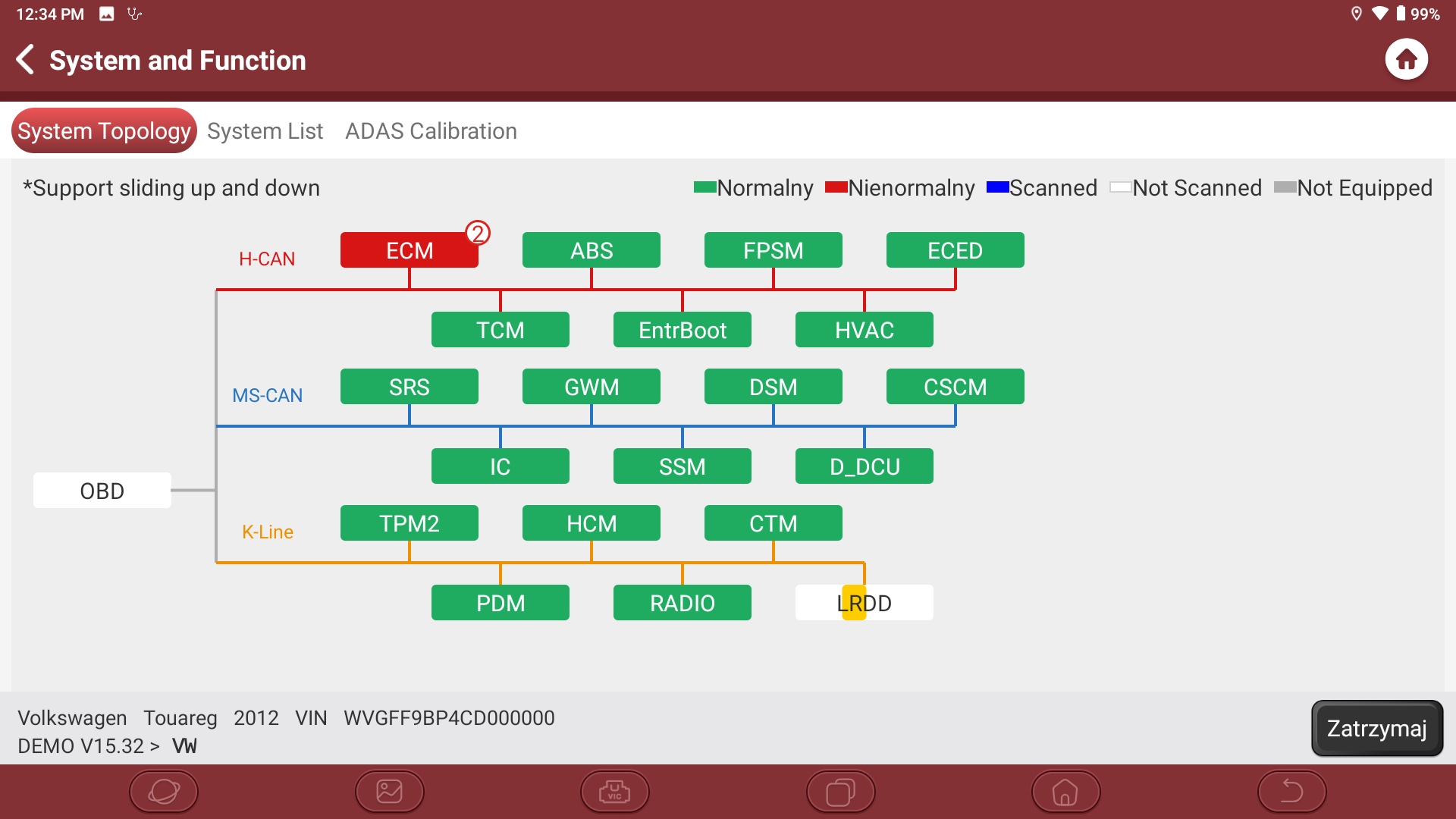The height and width of the screenshot is (819, 1456).
Task: Open the LRDD unscanned module
Action: click(864, 603)
